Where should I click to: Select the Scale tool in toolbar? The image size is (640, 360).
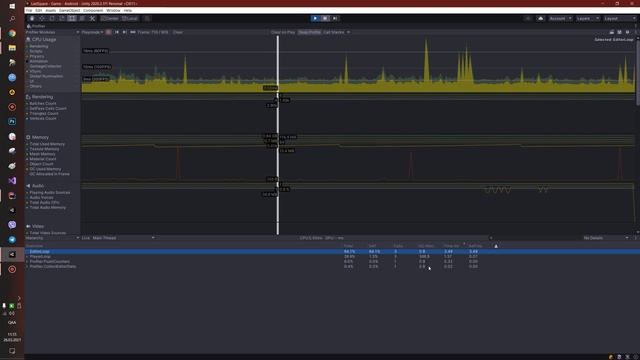[x=62, y=18]
